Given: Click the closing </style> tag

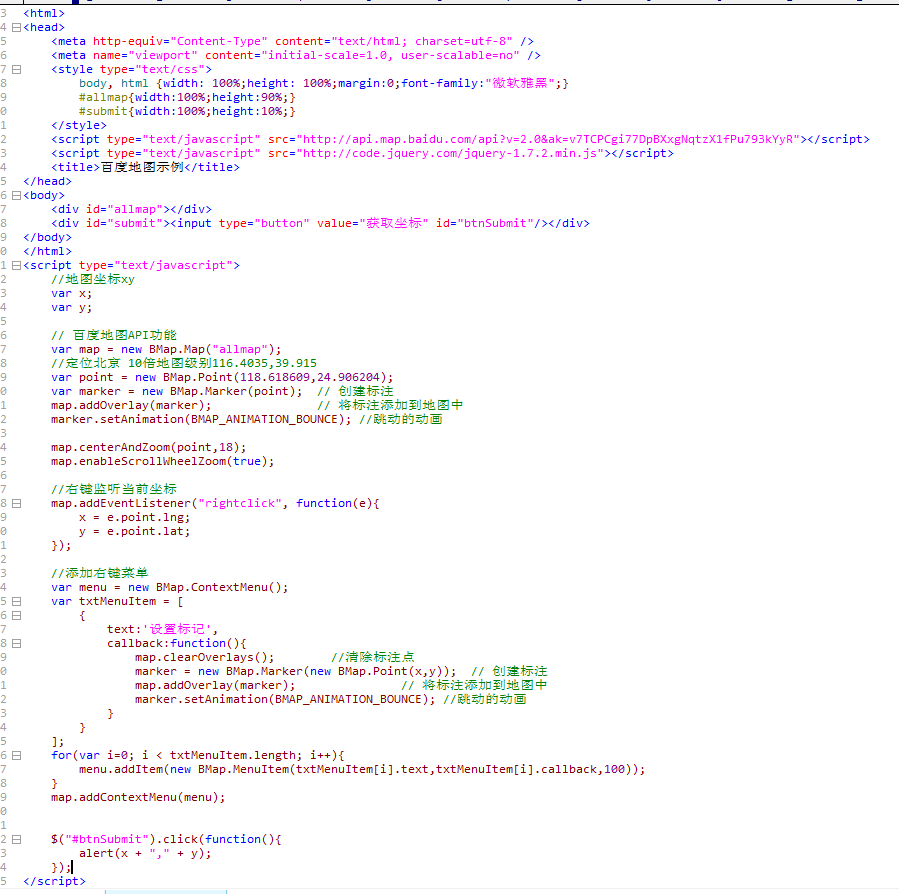Looking at the screenshot, I should 79,125.
